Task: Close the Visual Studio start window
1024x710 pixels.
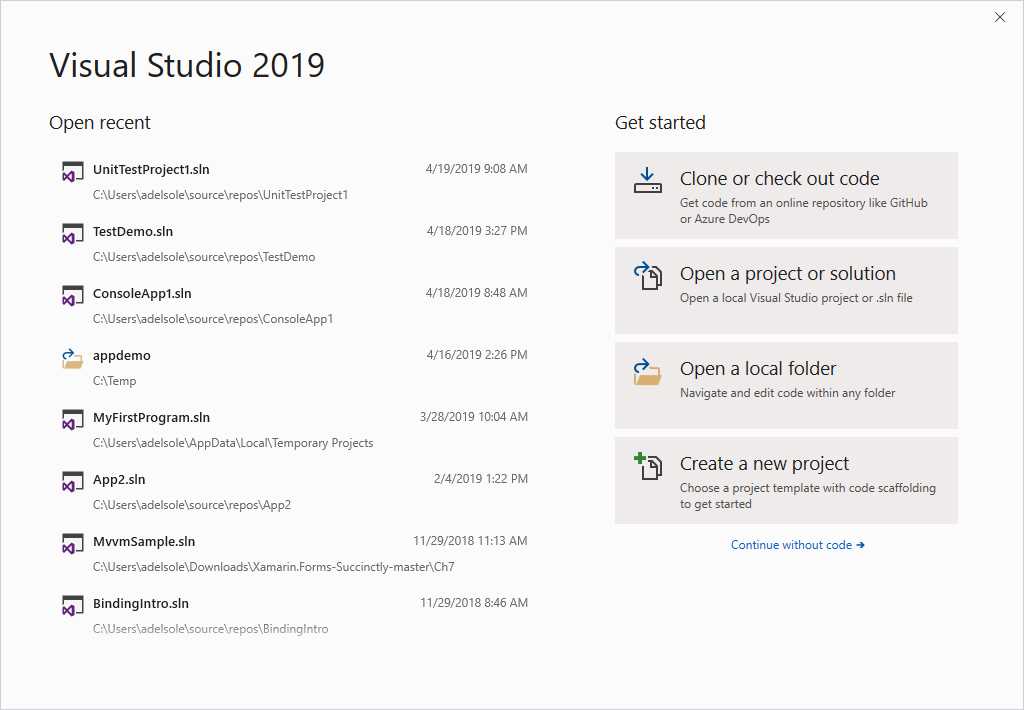Action: [999, 17]
